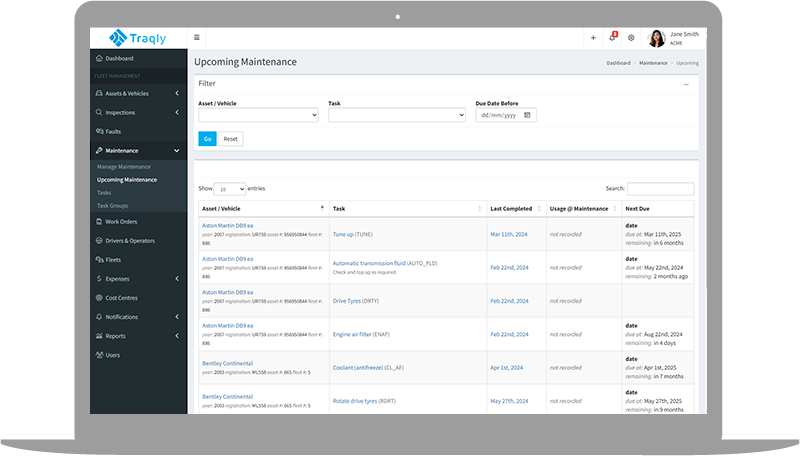Open Cost Centres menu item

121,298
